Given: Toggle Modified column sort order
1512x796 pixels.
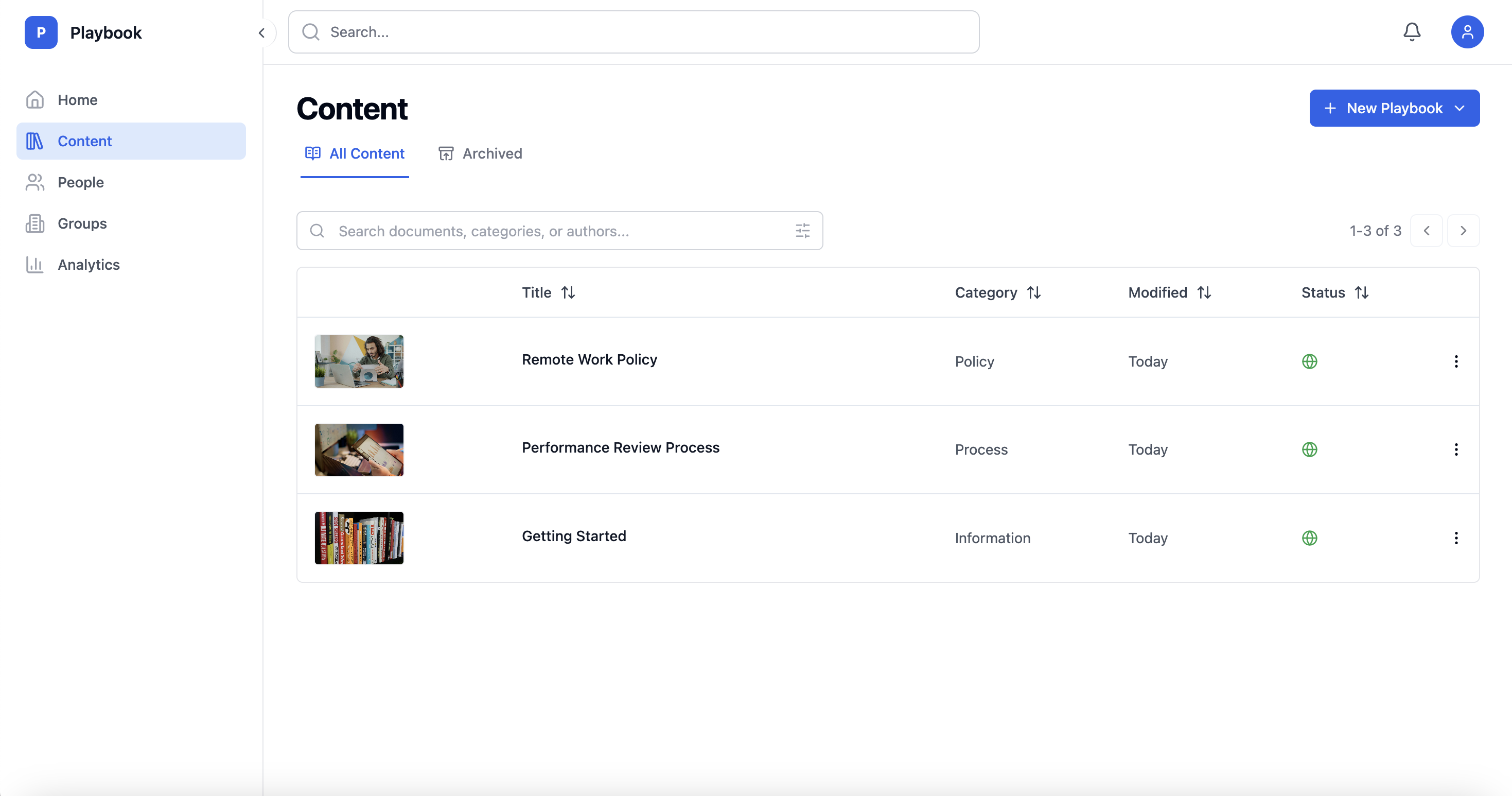Looking at the screenshot, I should (1204, 292).
